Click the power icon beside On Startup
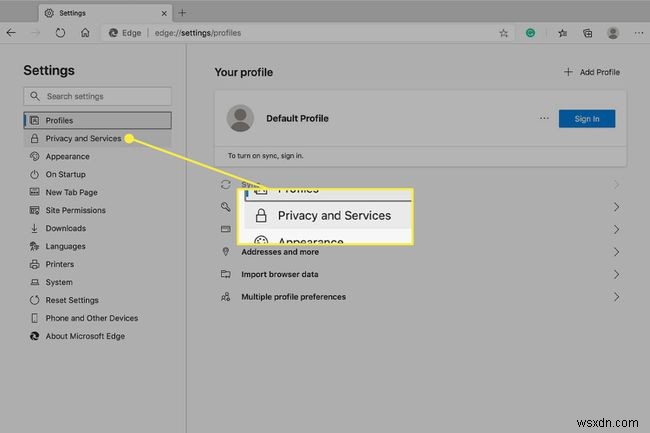 [34, 174]
